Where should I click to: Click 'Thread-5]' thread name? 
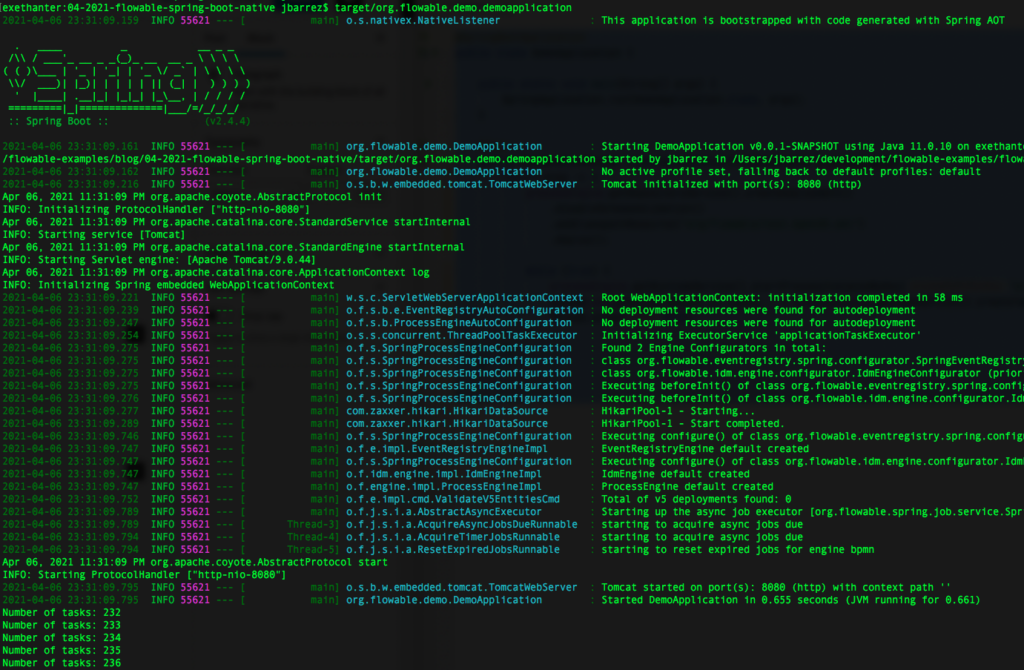point(313,550)
